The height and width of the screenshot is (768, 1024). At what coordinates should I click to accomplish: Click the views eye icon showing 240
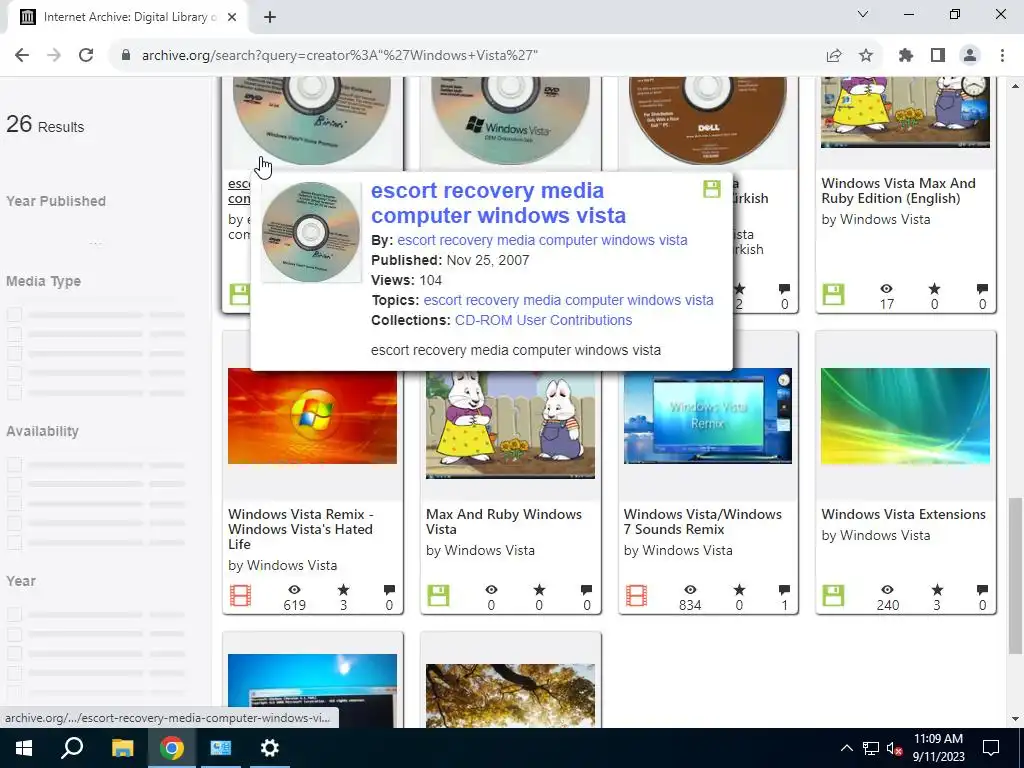pos(888,590)
